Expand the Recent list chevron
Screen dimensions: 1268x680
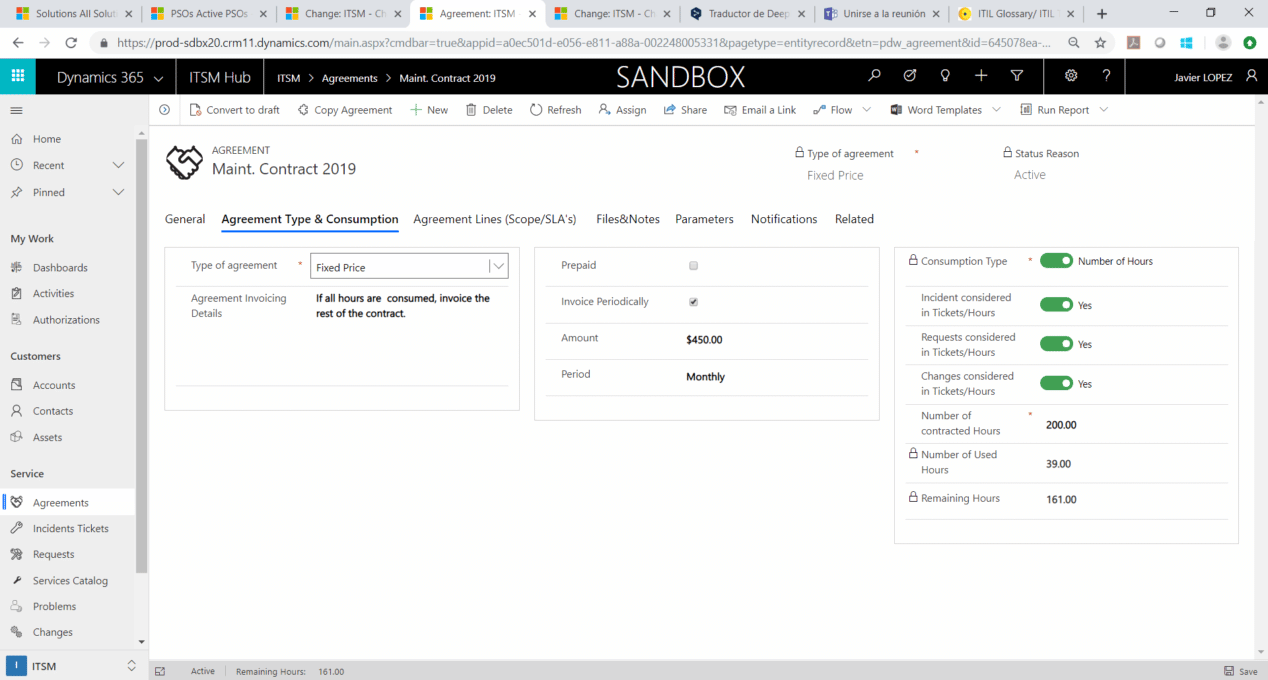pos(118,165)
